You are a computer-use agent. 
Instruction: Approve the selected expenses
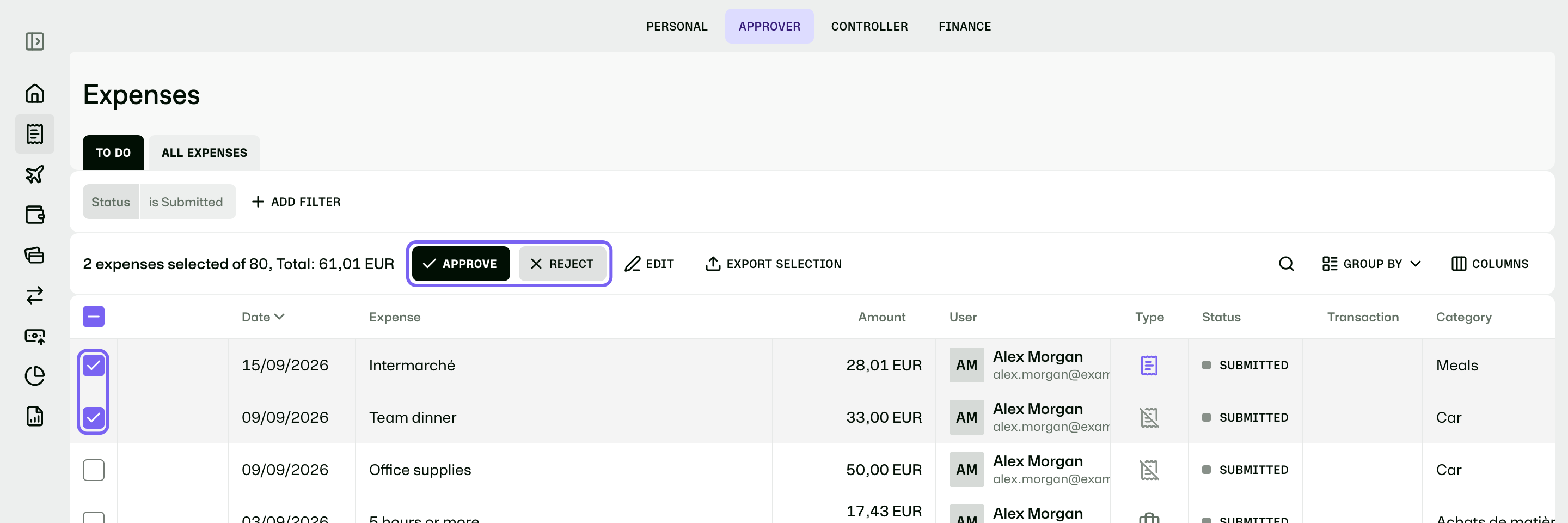pos(461,264)
